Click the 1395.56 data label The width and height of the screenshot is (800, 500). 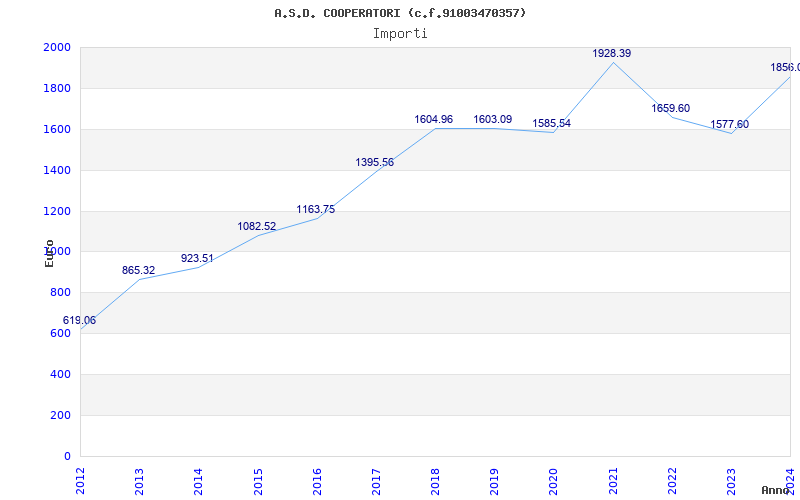pyautogui.click(x=374, y=162)
